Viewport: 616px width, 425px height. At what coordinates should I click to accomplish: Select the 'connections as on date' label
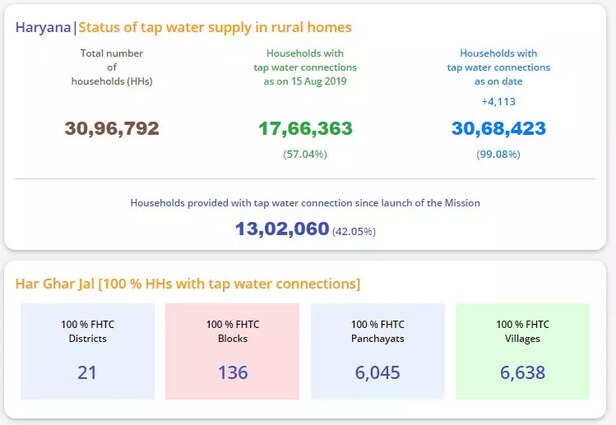497,66
